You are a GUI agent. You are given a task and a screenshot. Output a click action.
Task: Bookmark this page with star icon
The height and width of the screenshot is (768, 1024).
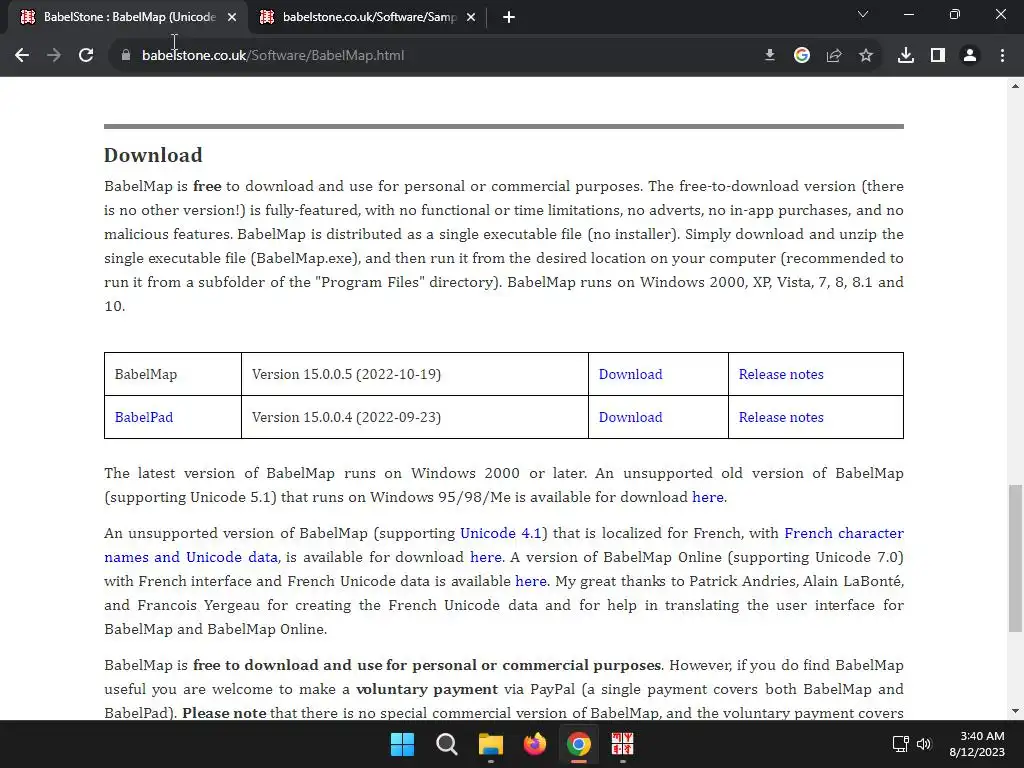click(866, 56)
